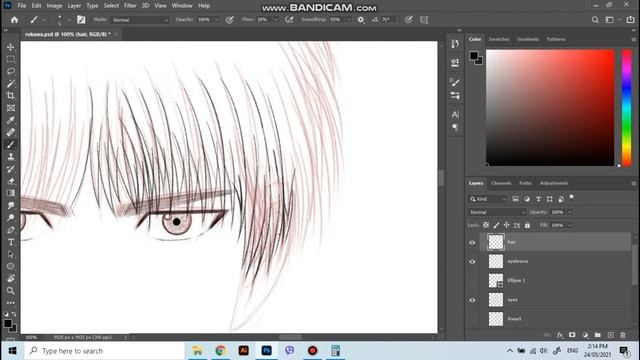Screen dimensions: 640x360
Task: Open layer blend mode dropdown
Action: [x=497, y=212]
